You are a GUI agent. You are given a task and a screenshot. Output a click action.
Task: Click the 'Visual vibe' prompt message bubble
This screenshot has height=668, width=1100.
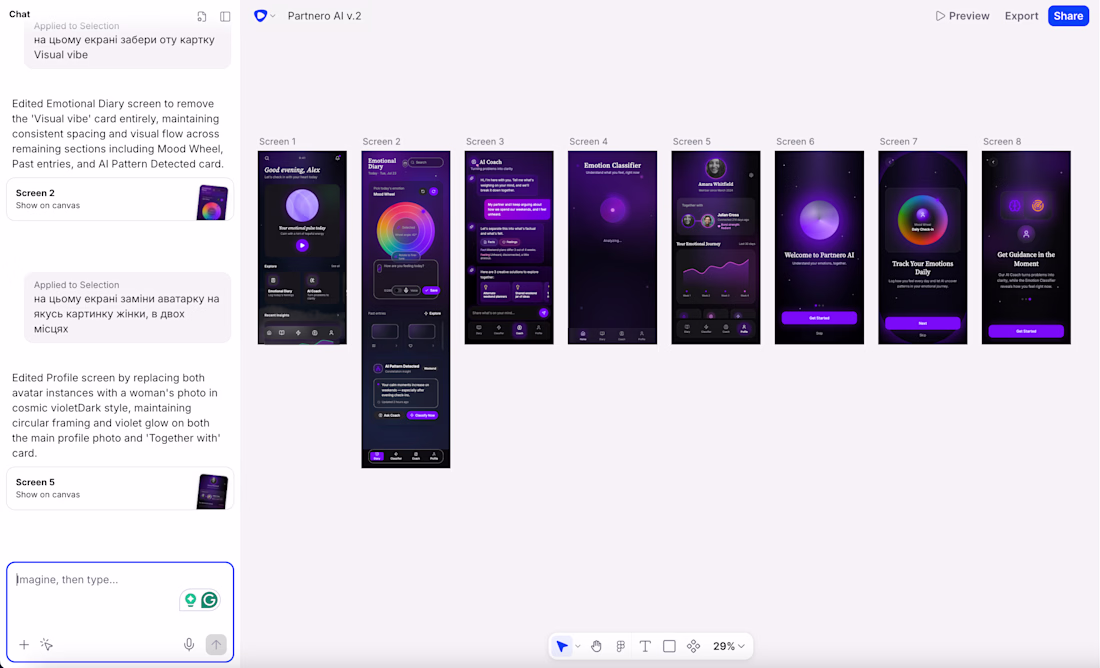[x=128, y=44]
